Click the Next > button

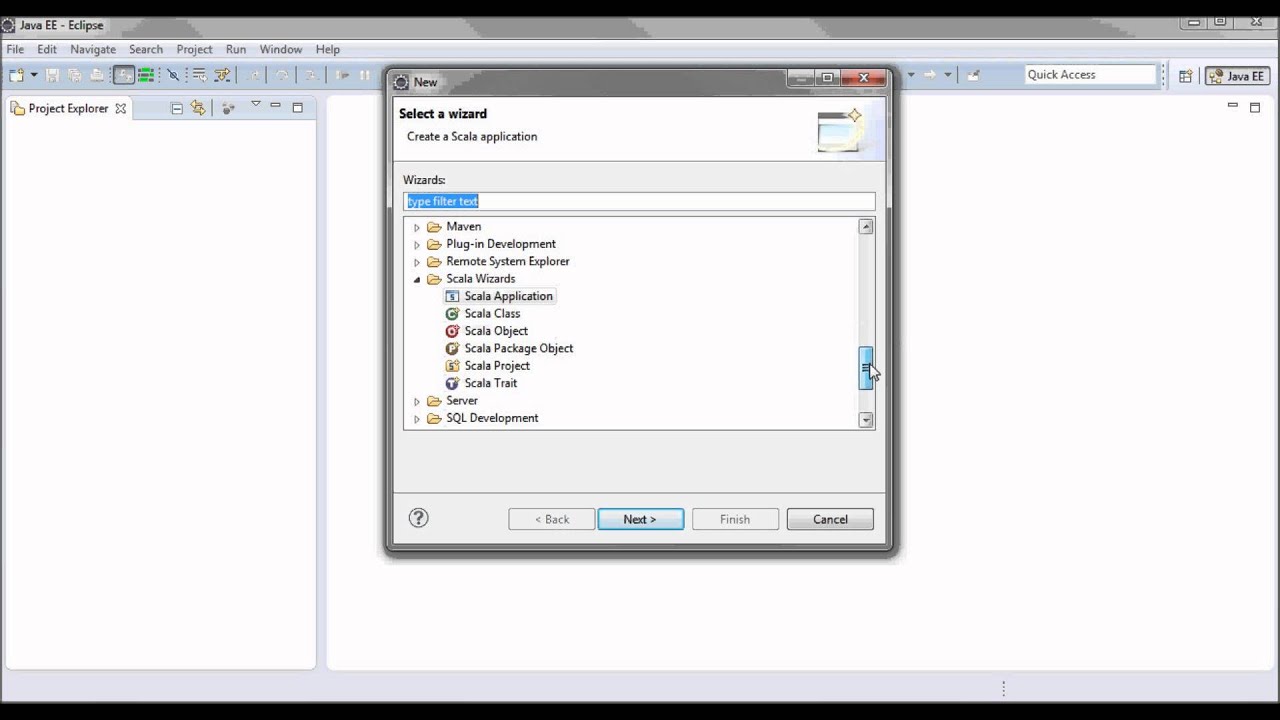[x=641, y=519]
